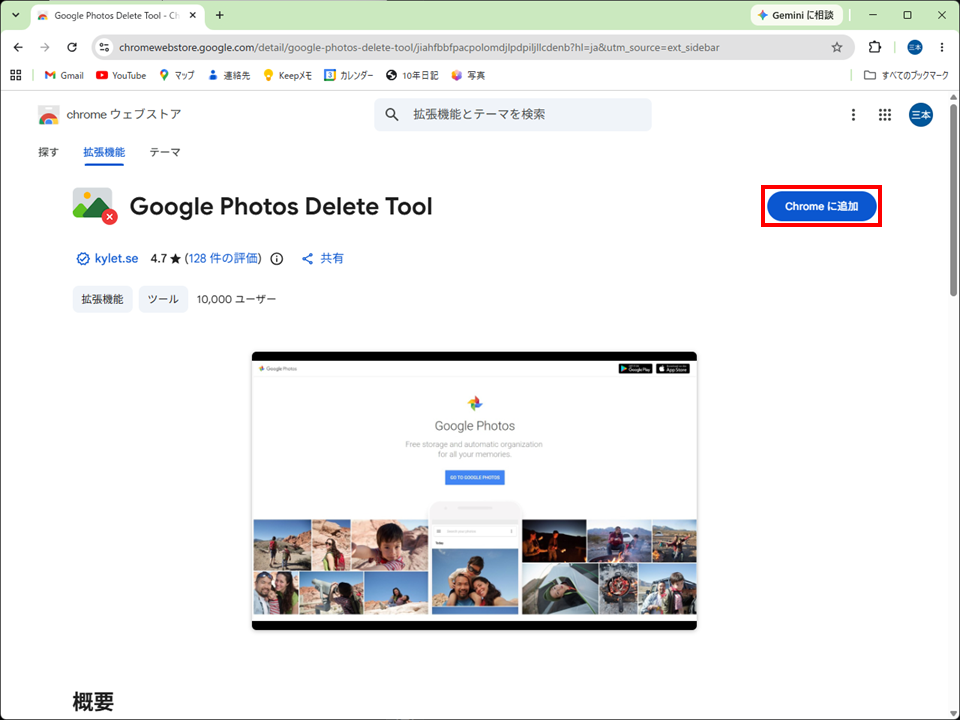The width and height of the screenshot is (960, 720).
Task: Open the 写真 bookmark
Action: 468,75
